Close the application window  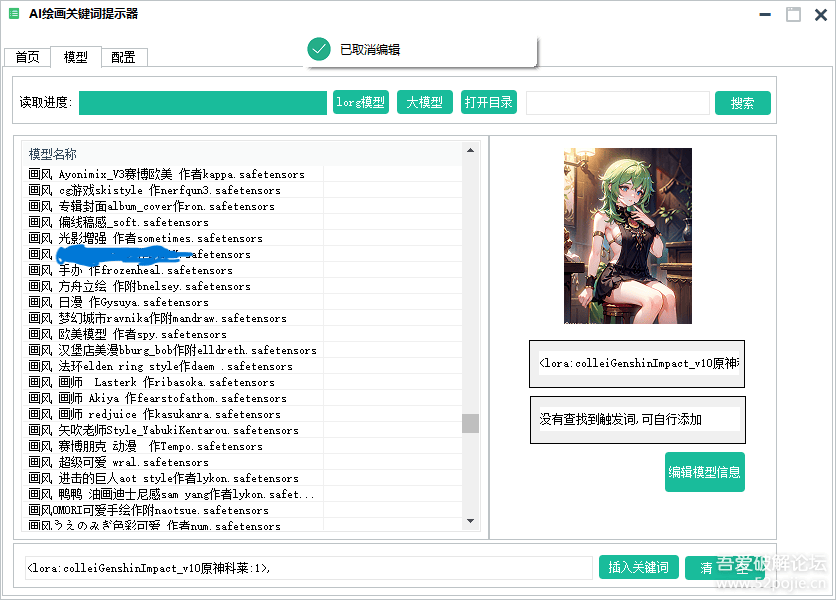821,14
